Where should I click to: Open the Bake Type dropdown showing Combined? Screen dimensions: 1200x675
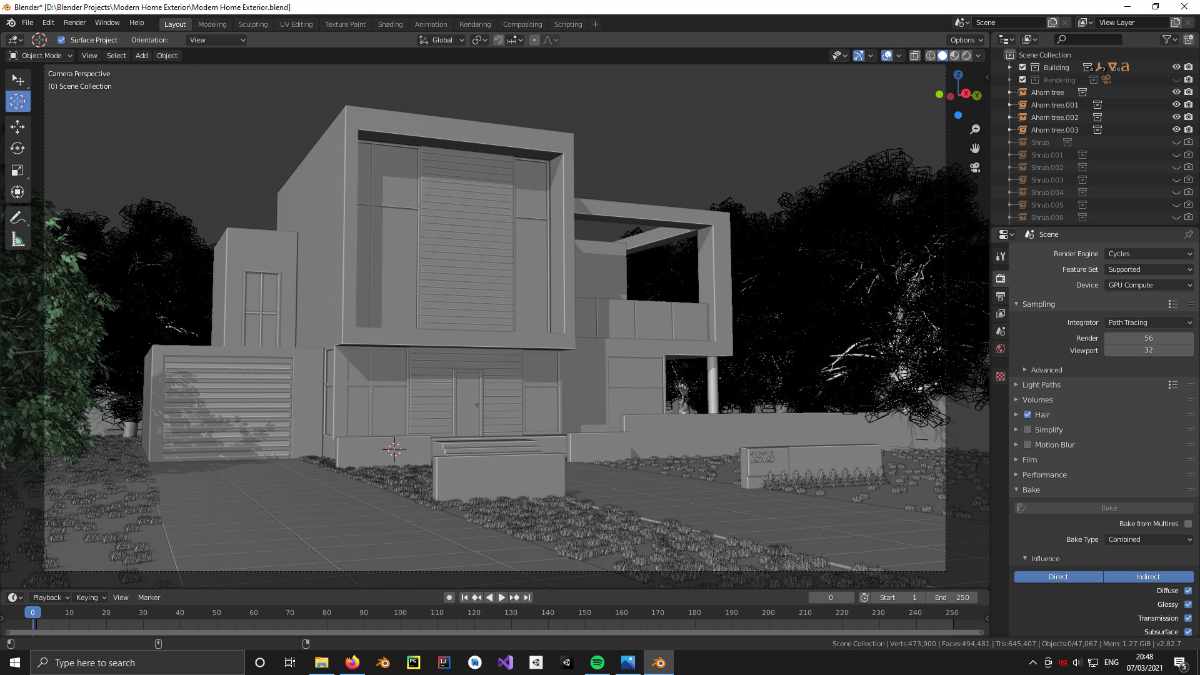pyautogui.click(x=1148, y=539)
